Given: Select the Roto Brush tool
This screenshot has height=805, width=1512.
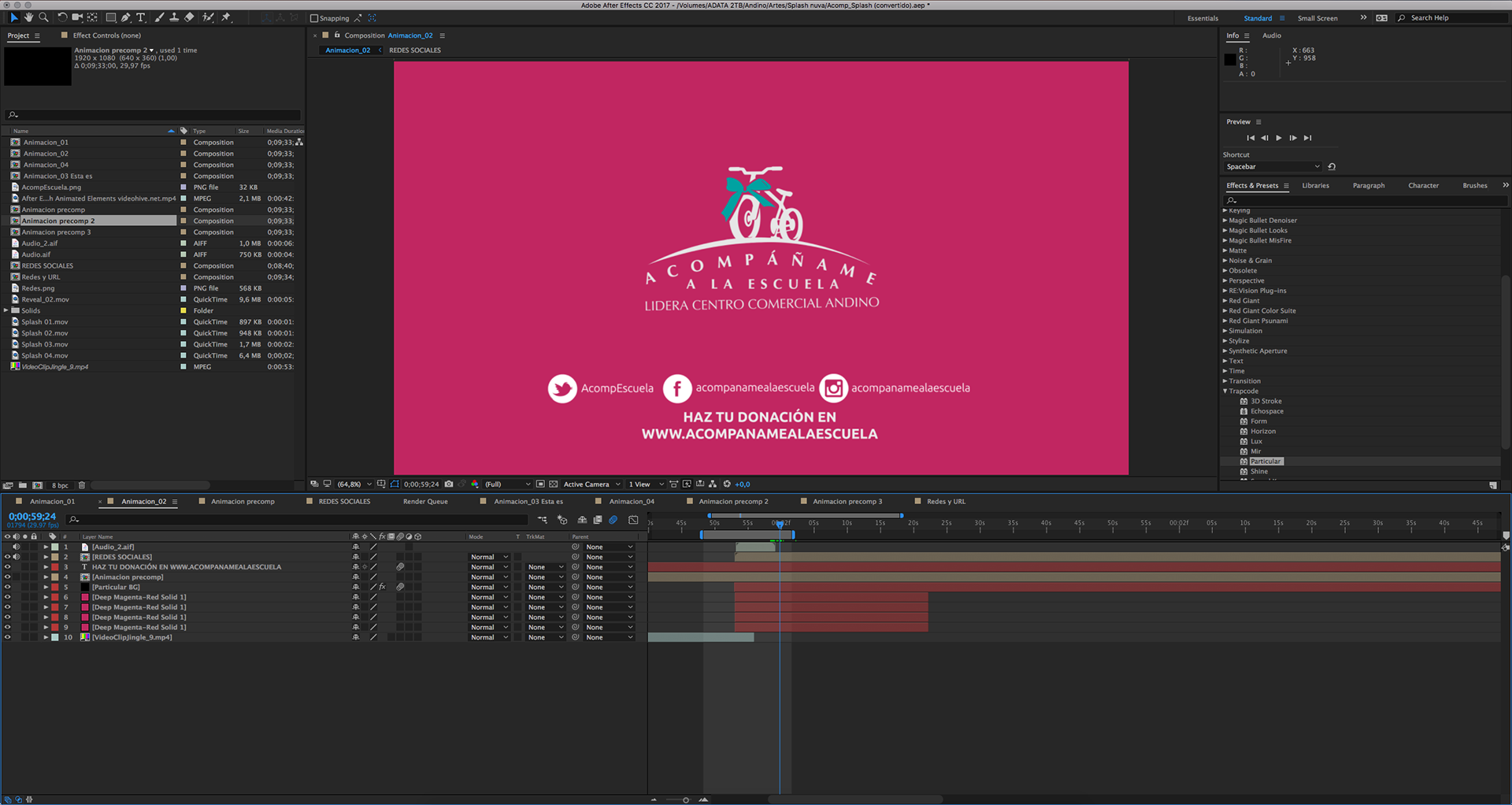Looking at the screenshot, I should pos(208,17).
